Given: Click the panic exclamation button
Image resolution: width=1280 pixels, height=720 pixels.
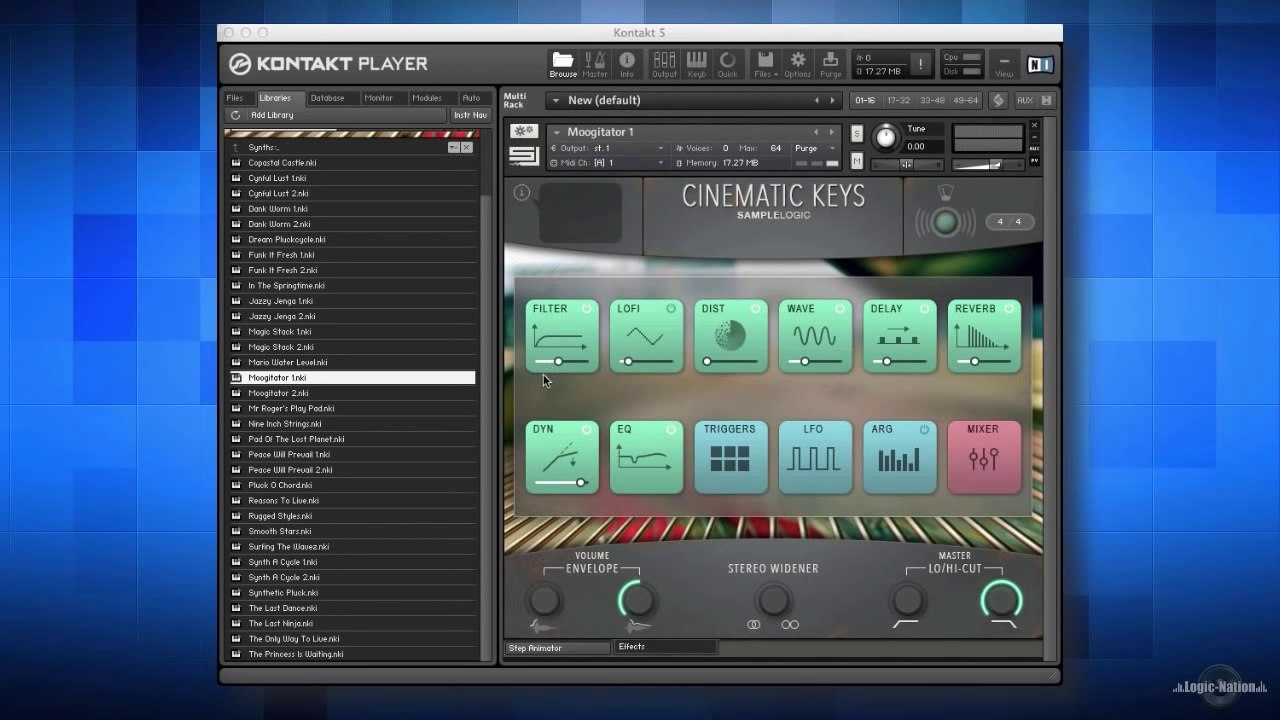Looking at the screenshot, I should click(921, 64).
